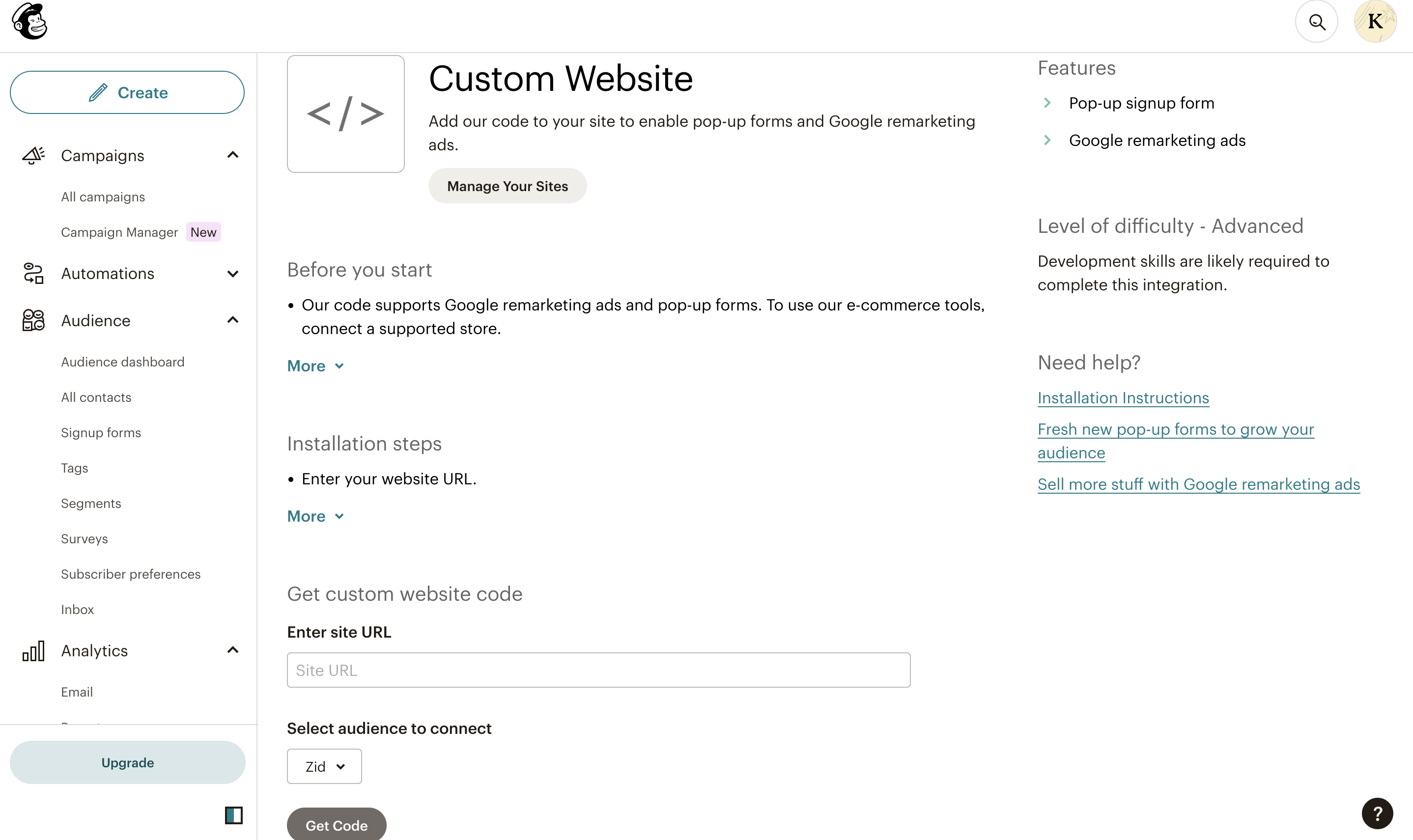Viewport: 1413px width, 840px height.
Task: Expand More under Before you start
Action: [x=315, y=365]
